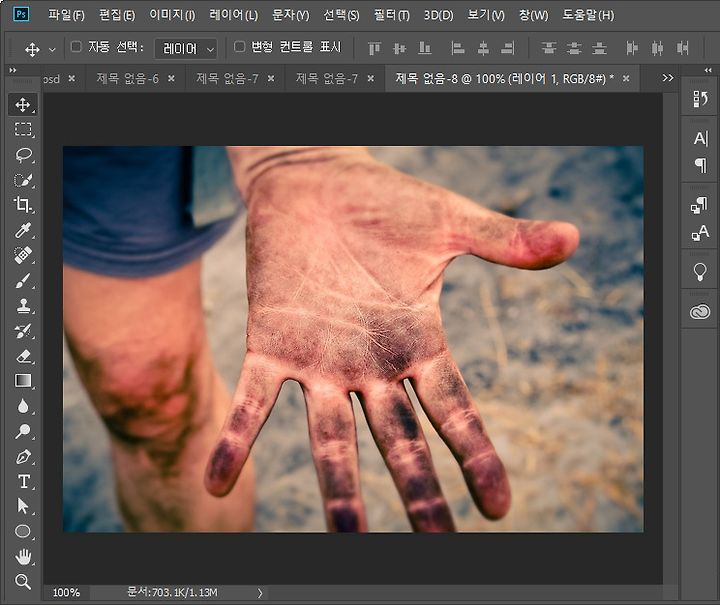Select the Eraser tool
Screen dimensions: 720x605
tap(23, 356)
